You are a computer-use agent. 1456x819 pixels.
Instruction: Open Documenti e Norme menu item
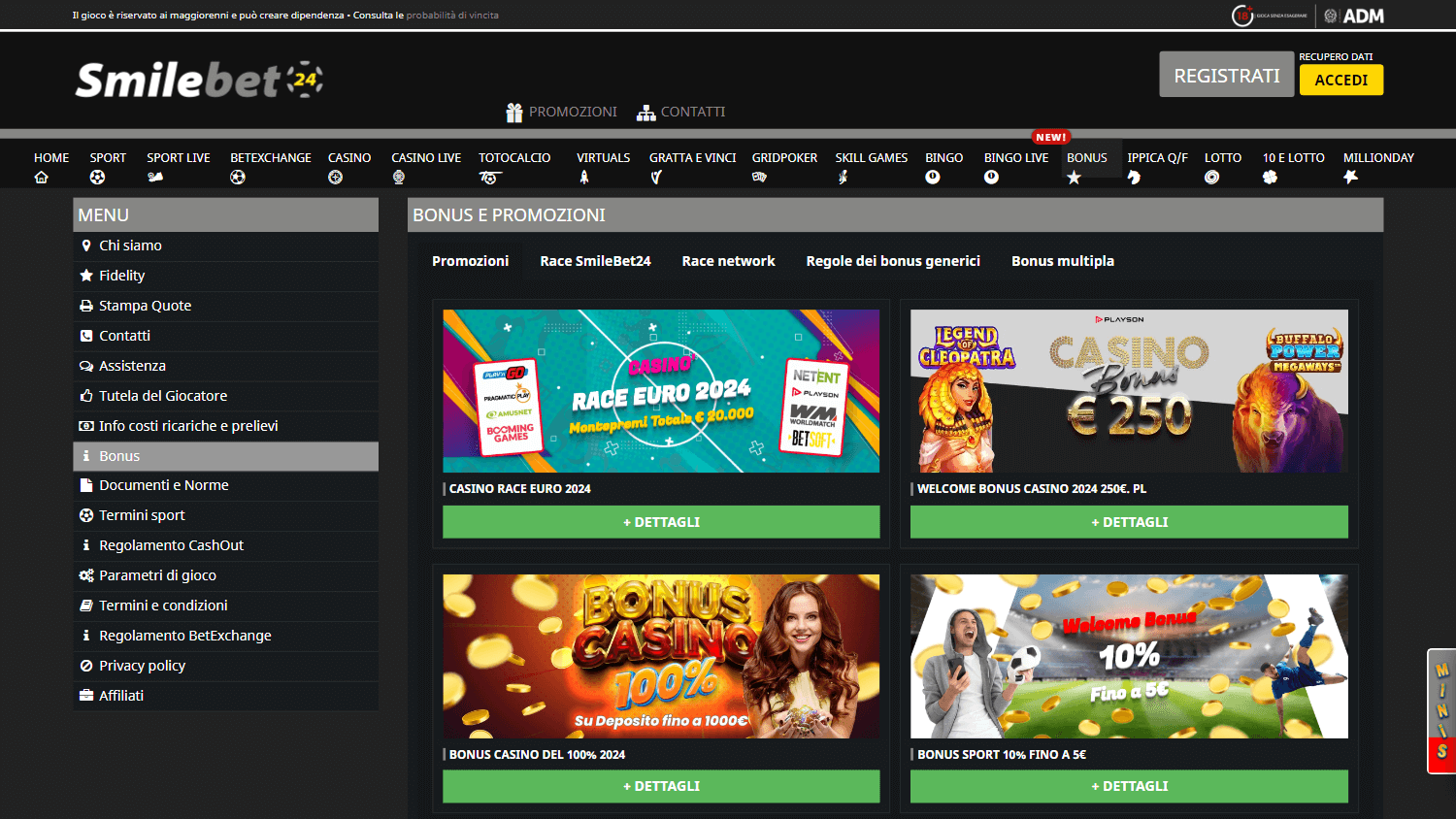coord(225,485)
